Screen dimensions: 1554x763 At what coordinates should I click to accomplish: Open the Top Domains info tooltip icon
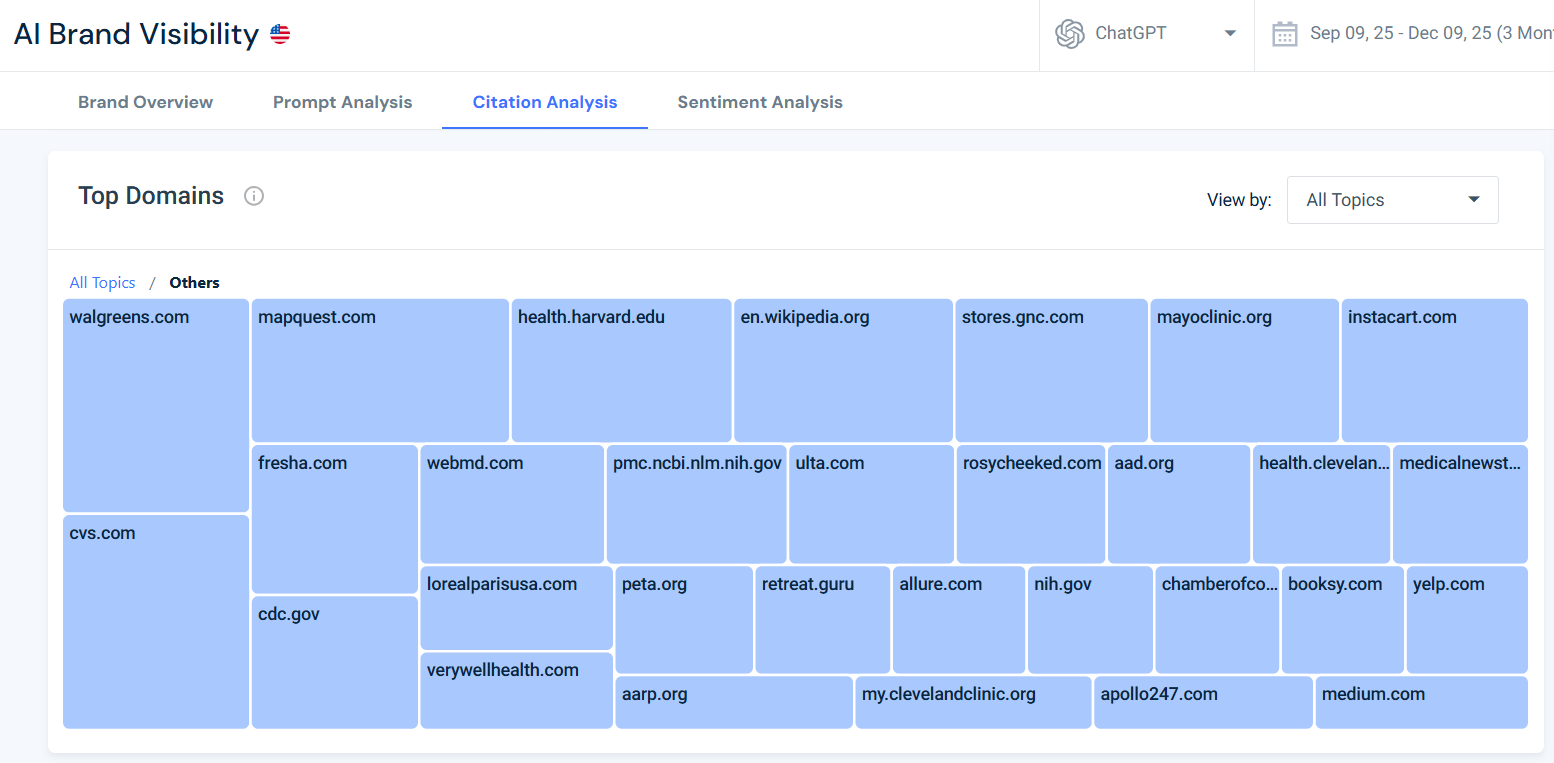tap(253, 196)
